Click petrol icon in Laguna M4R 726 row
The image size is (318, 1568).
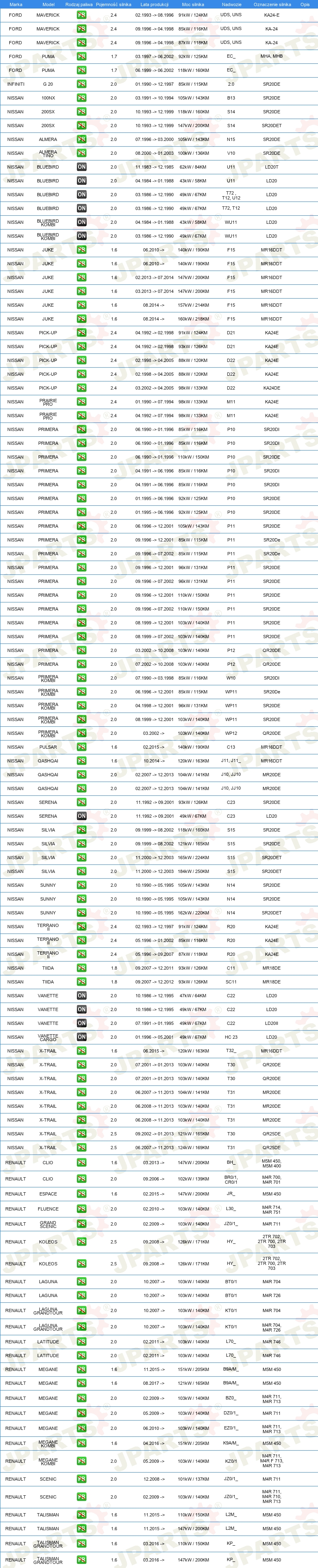pos(82,1295)
